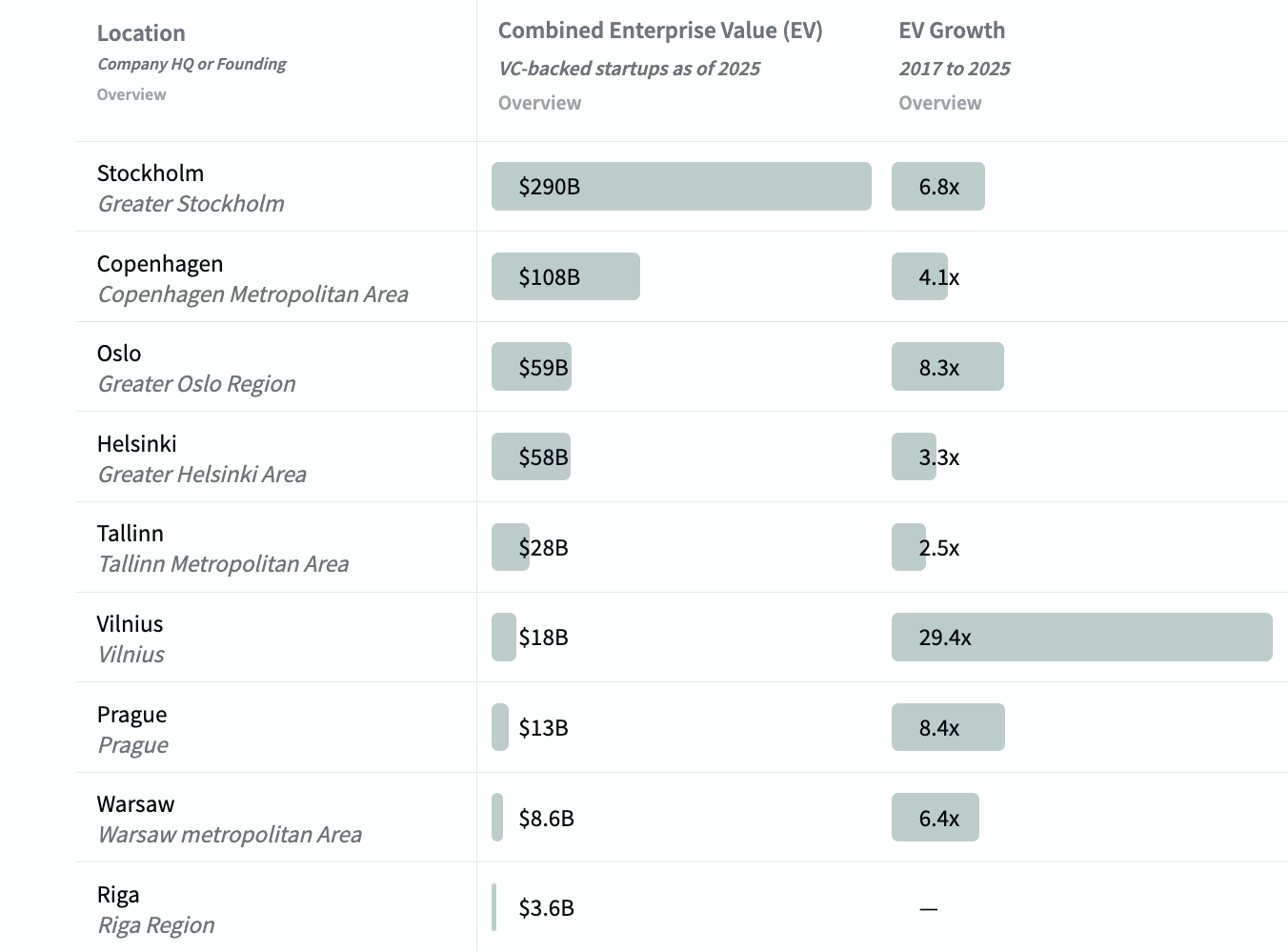Click Prague's 8.4x growth bar

[948, 728]
